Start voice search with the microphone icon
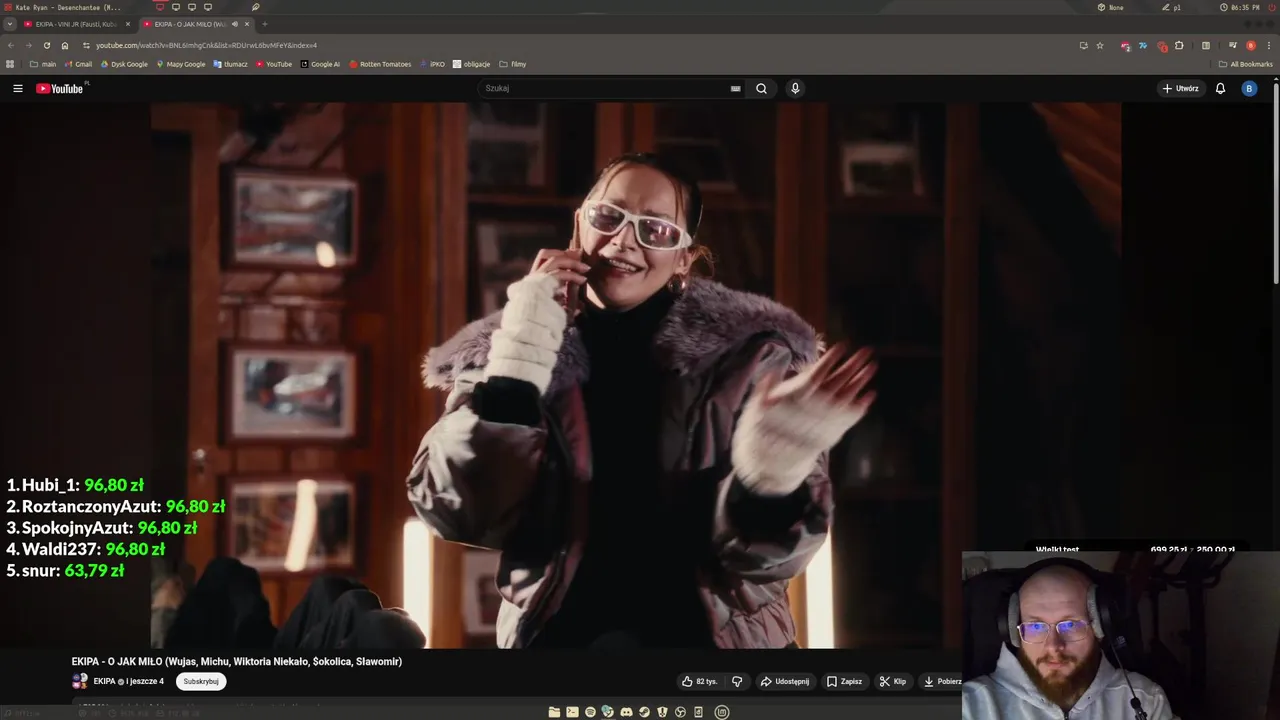The height and width of the screenshot is (720, 1280). (795, 88)
